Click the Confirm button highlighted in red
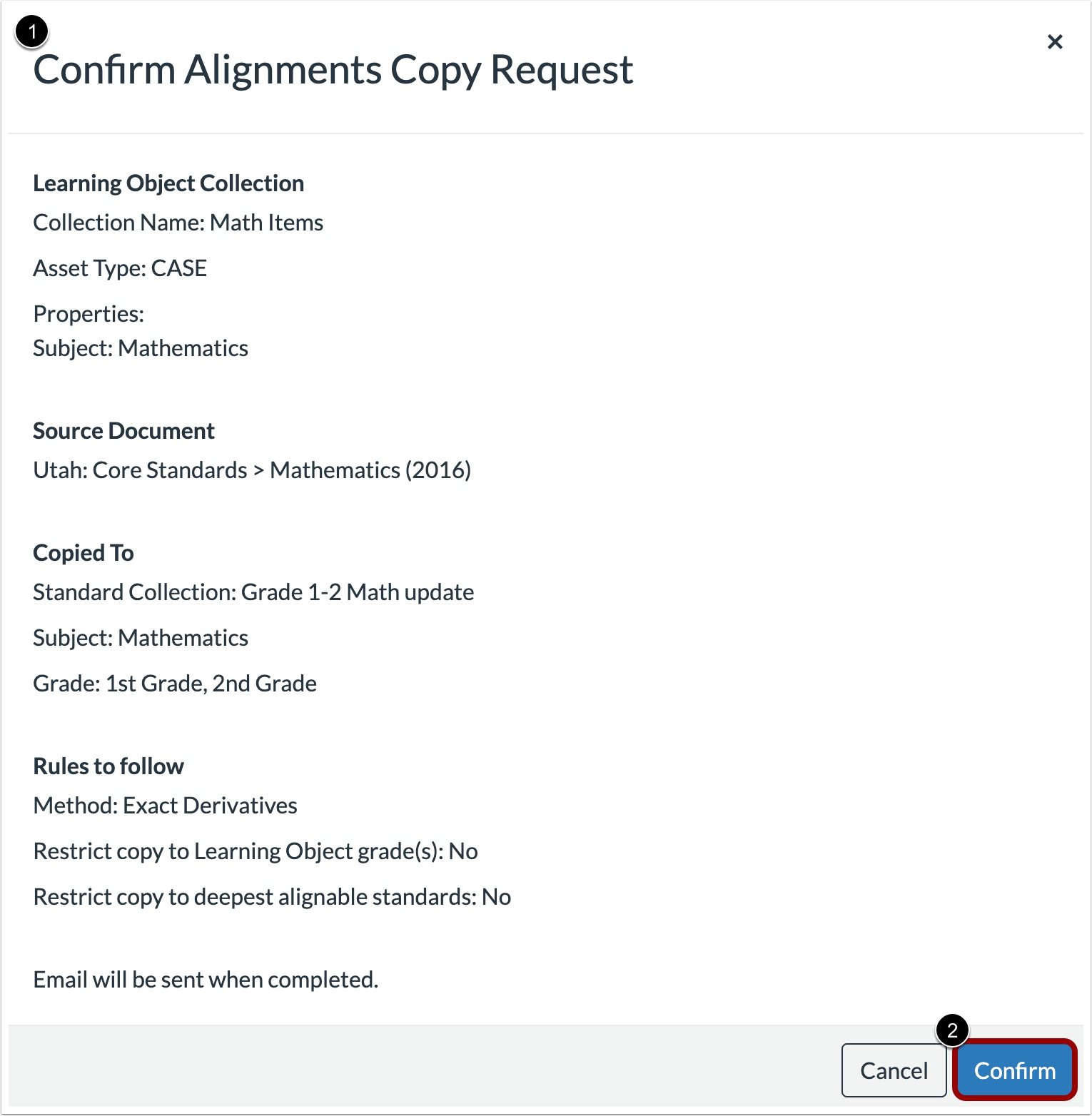 click(x=1013, y=1070)
